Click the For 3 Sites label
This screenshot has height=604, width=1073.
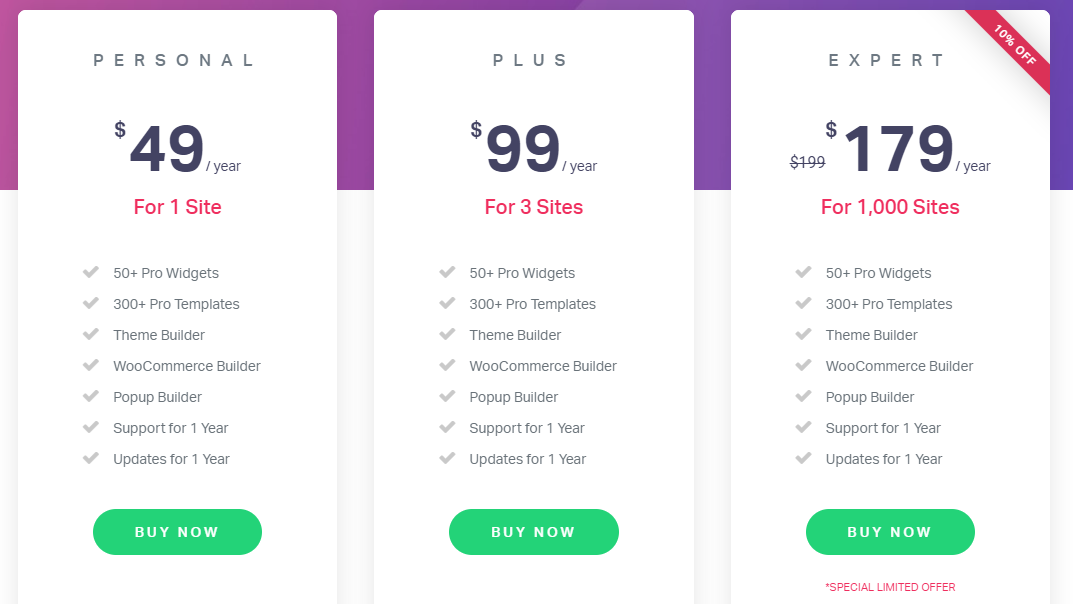point(533,207)
